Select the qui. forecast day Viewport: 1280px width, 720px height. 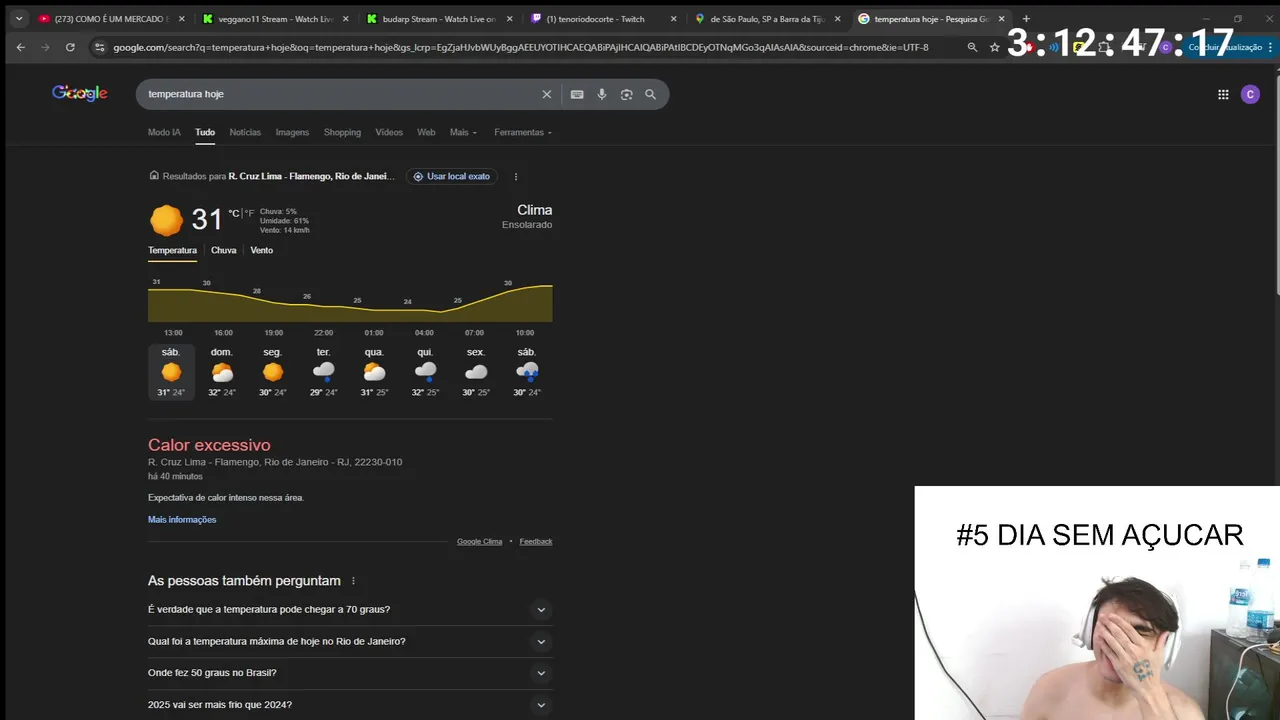click(x=425, y=372)
